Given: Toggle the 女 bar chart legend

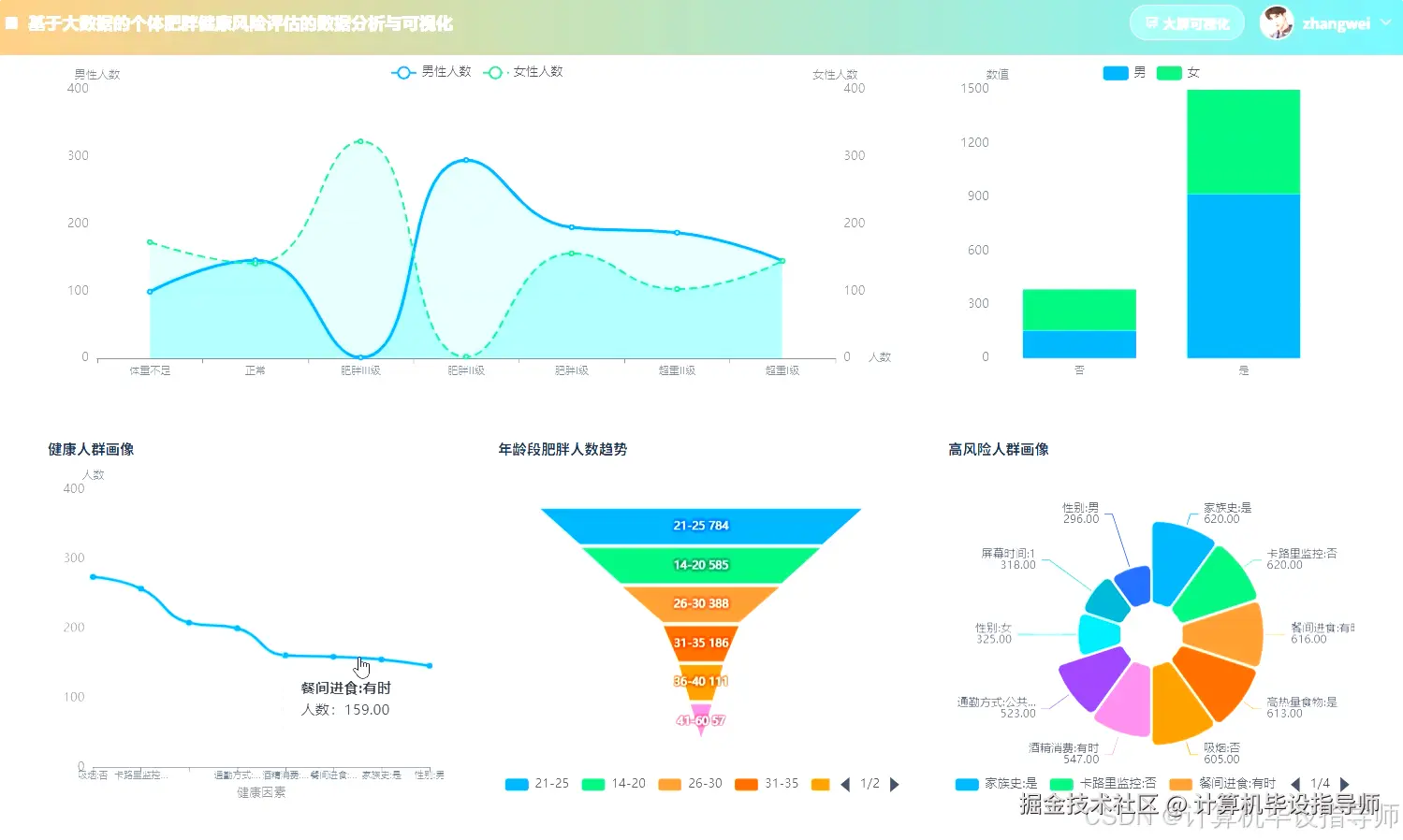Looking at the screenshot, I should click(1178, 72).
